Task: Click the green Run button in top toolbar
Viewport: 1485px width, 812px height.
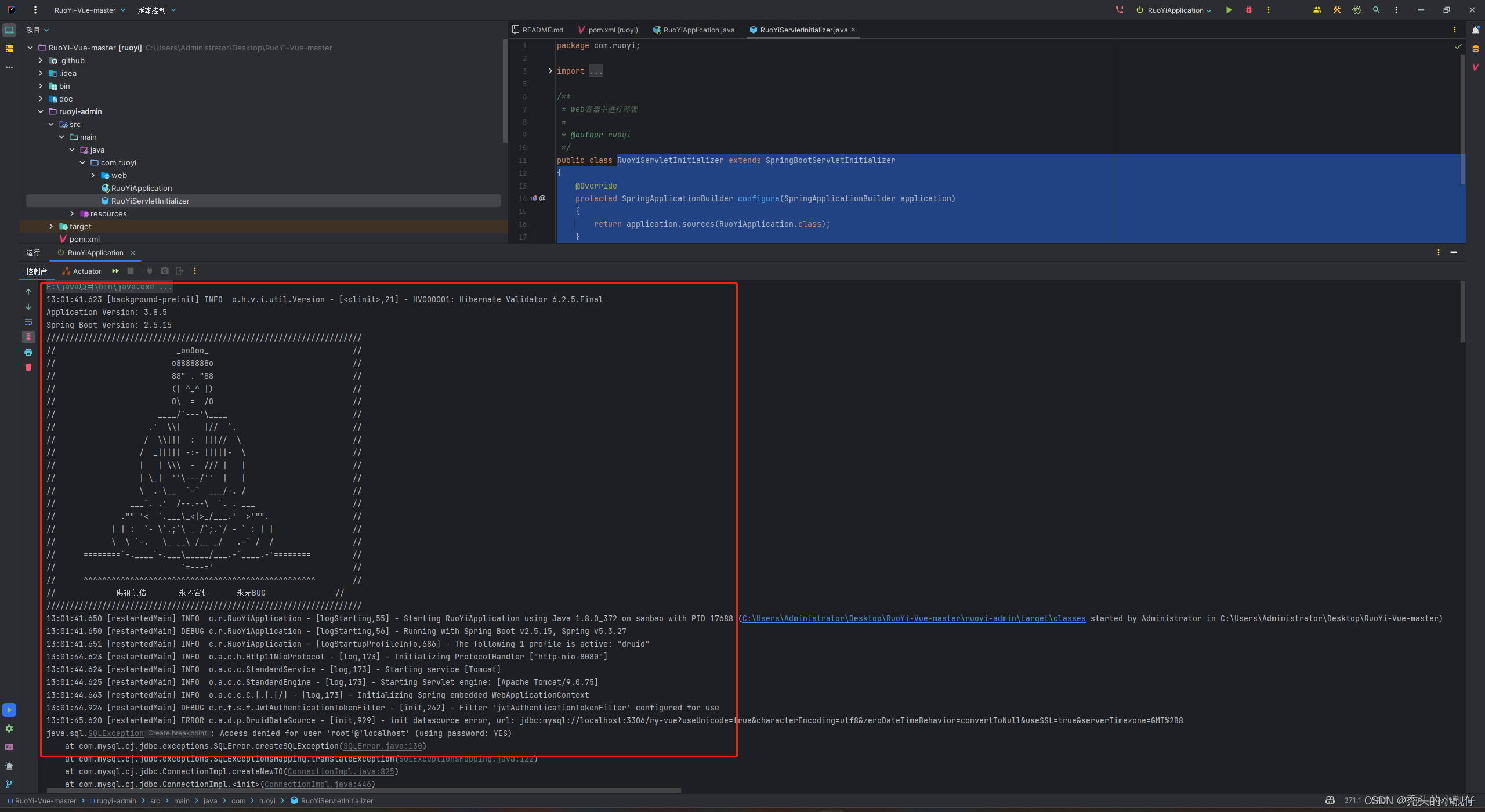Action: tap(1229, 10)
